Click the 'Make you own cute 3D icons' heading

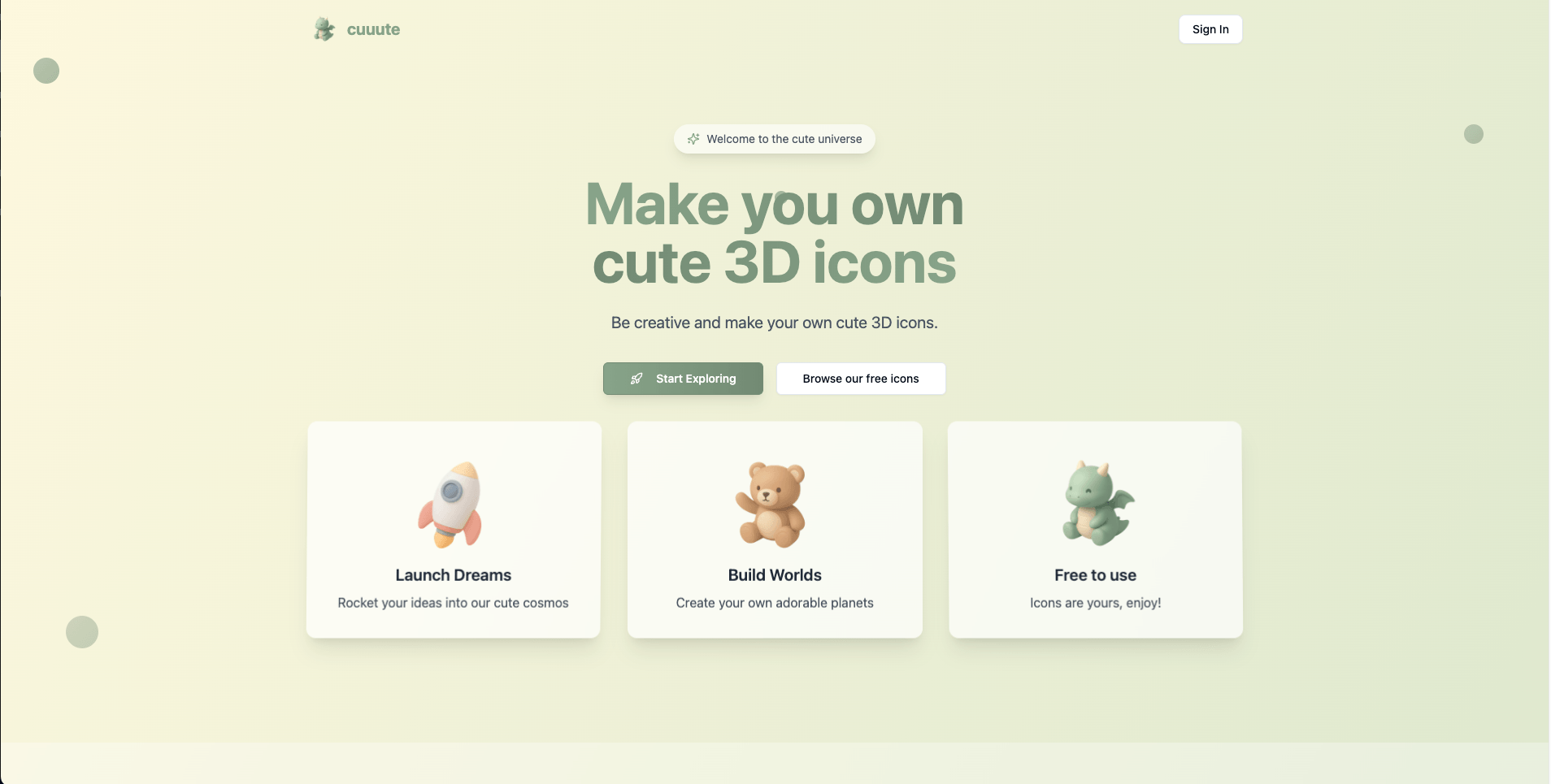pyautogui.click(x=774, y=233)
